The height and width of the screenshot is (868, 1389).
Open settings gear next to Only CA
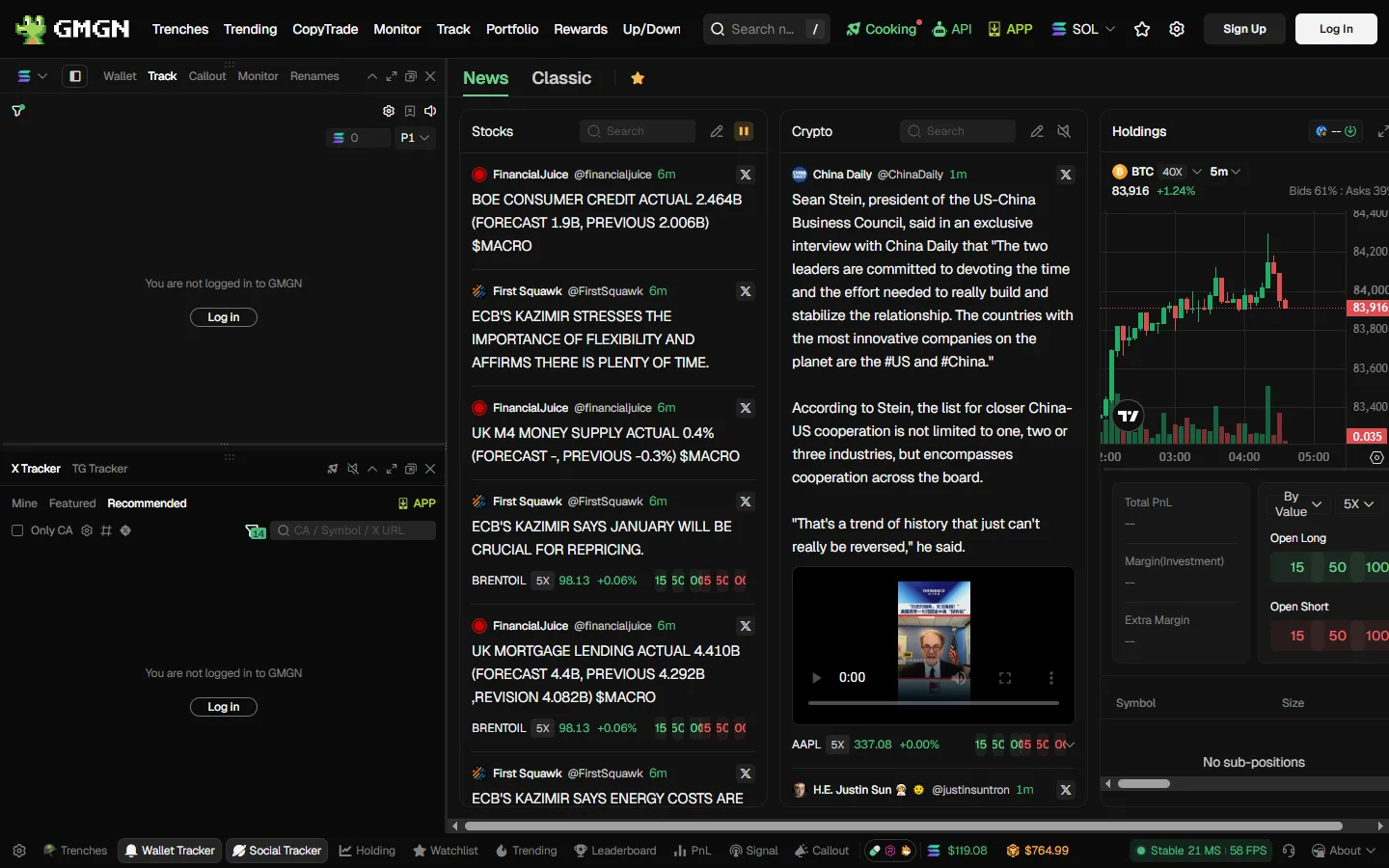(87, 530)
